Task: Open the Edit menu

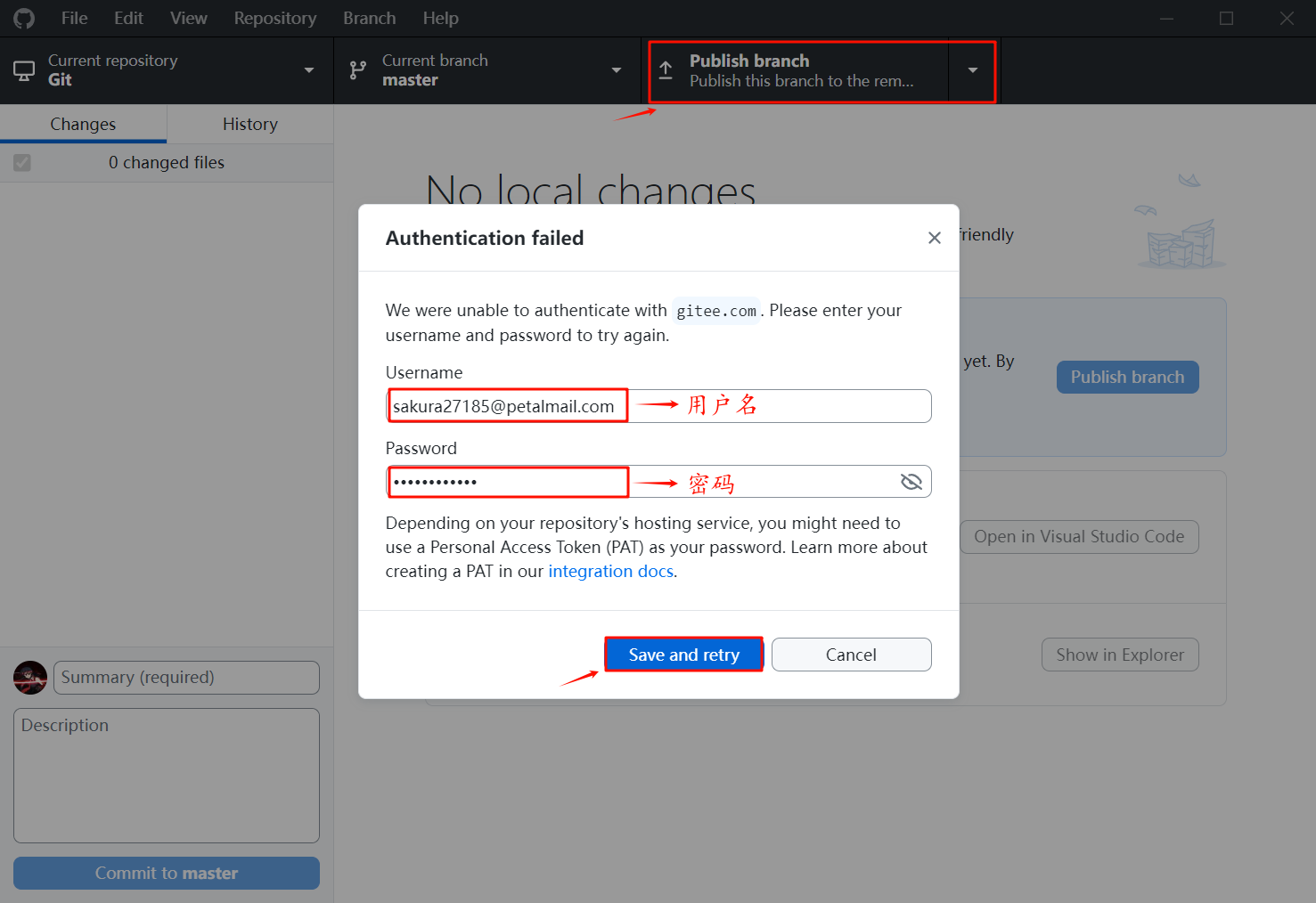Action: tap(128, 18)
